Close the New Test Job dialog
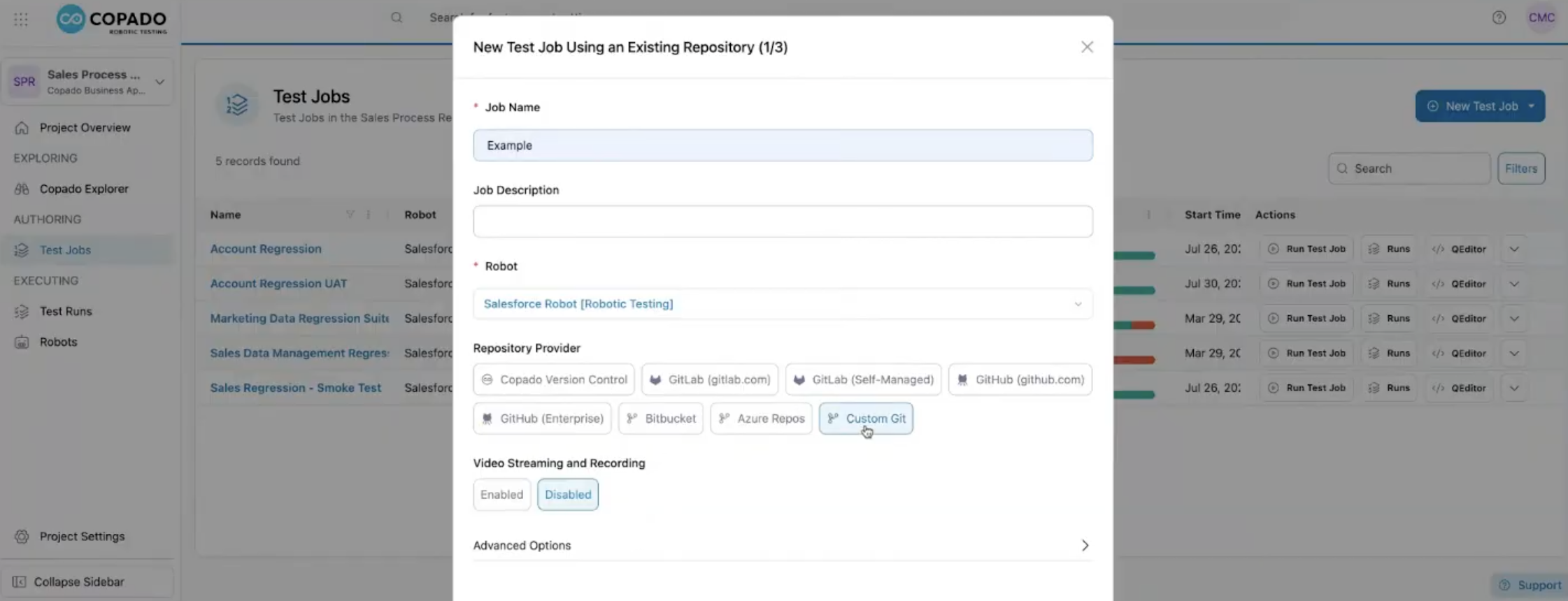This screenshot has height=601, width=1568. [x=1087, y=47]
